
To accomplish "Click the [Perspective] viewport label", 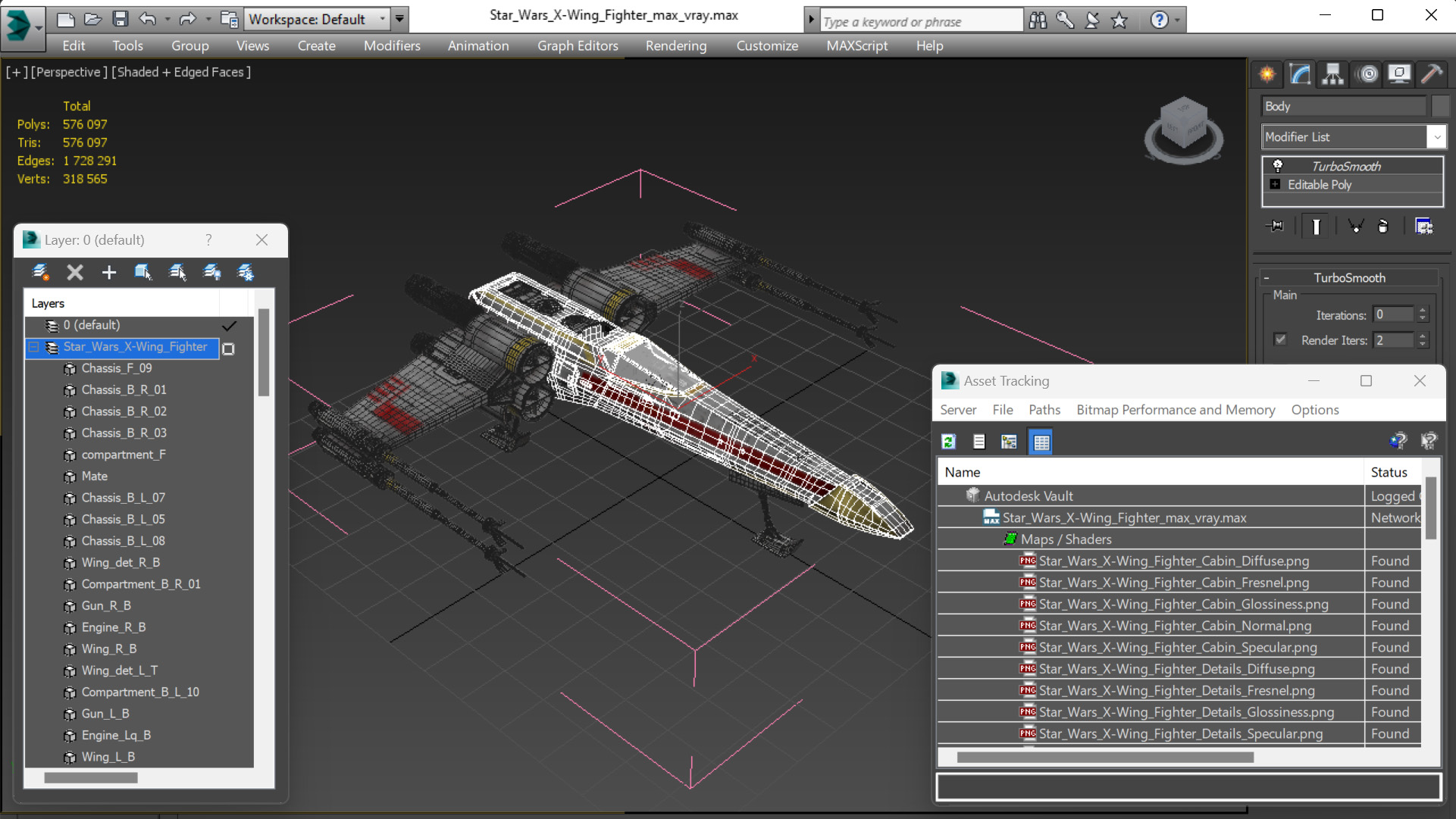I will tap(69, 72).
